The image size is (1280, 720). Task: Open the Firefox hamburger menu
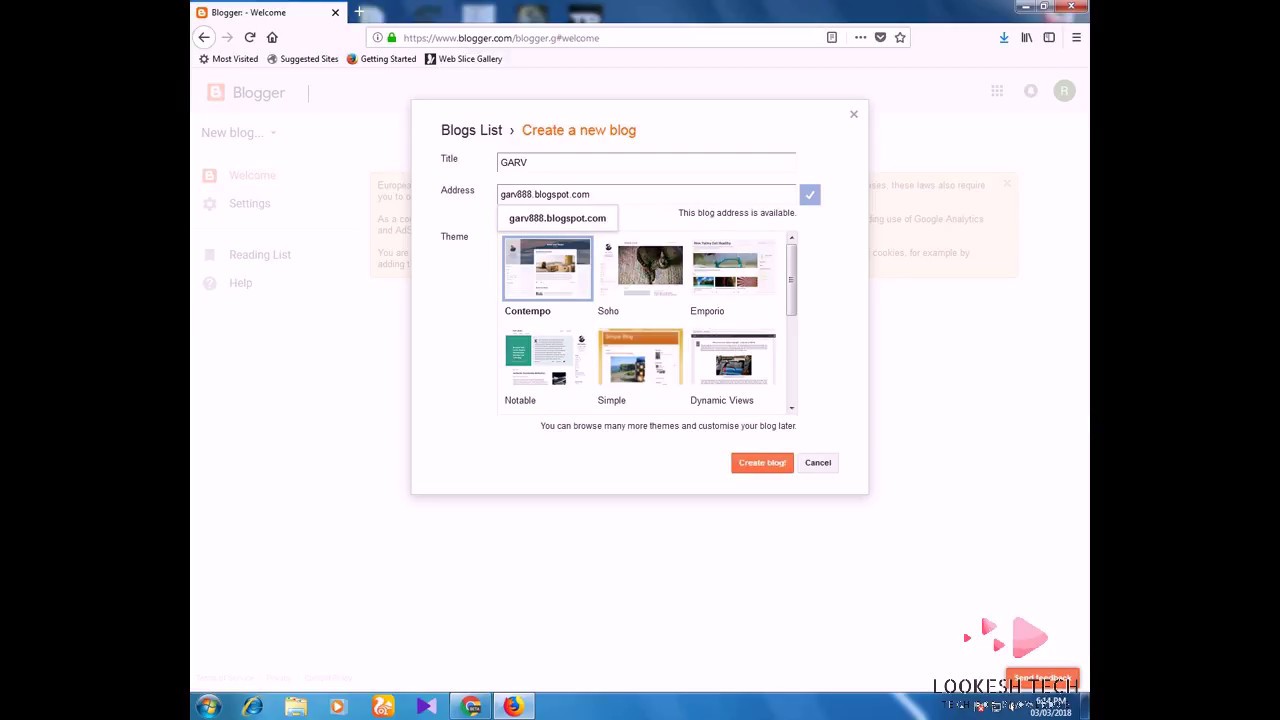[1076, 38]
